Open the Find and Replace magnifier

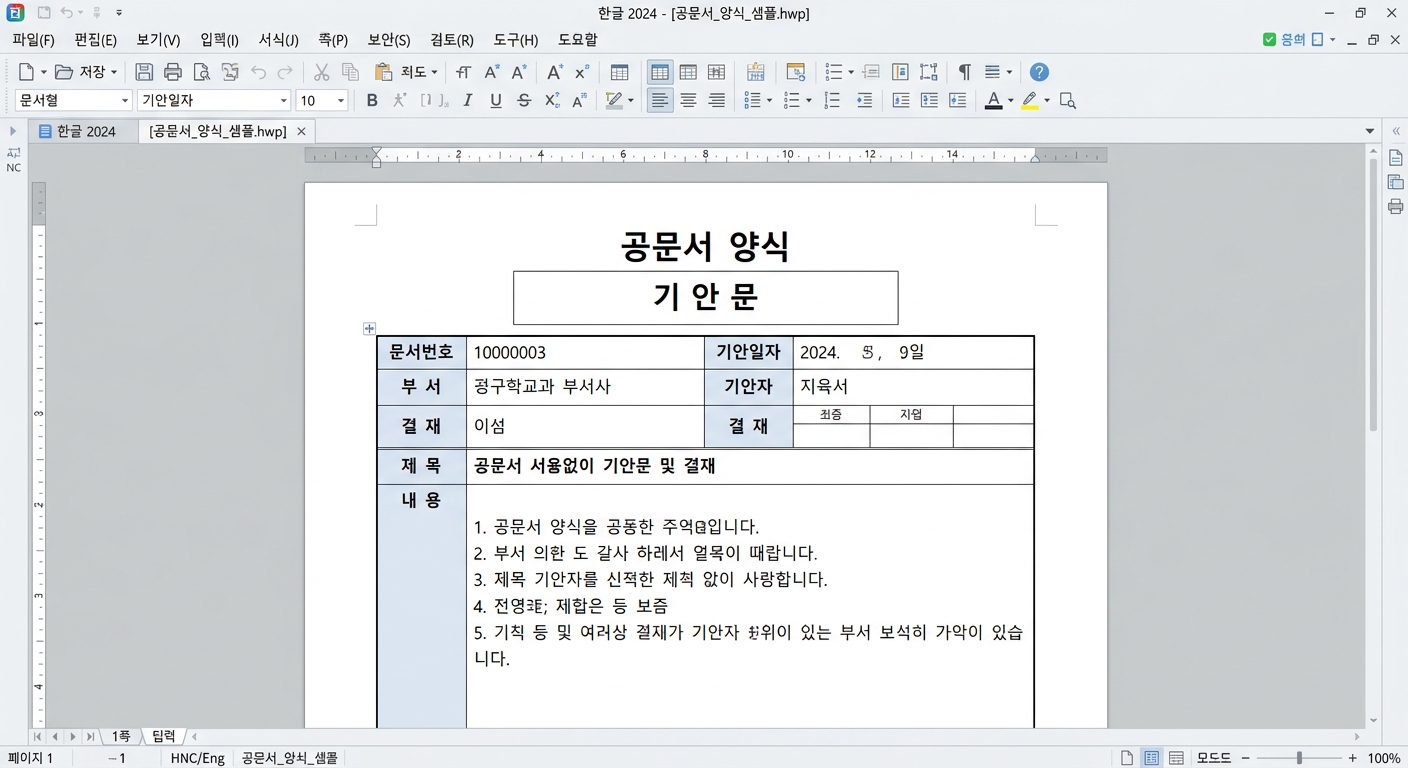point(1067,100)
